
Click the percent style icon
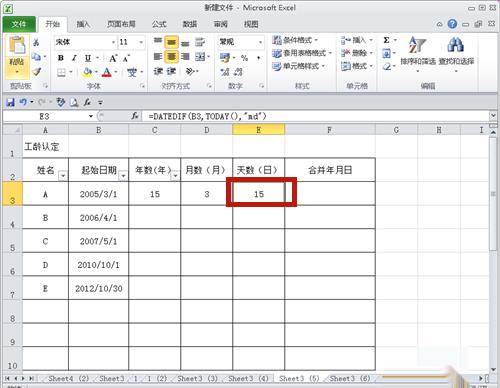[244, 58]
